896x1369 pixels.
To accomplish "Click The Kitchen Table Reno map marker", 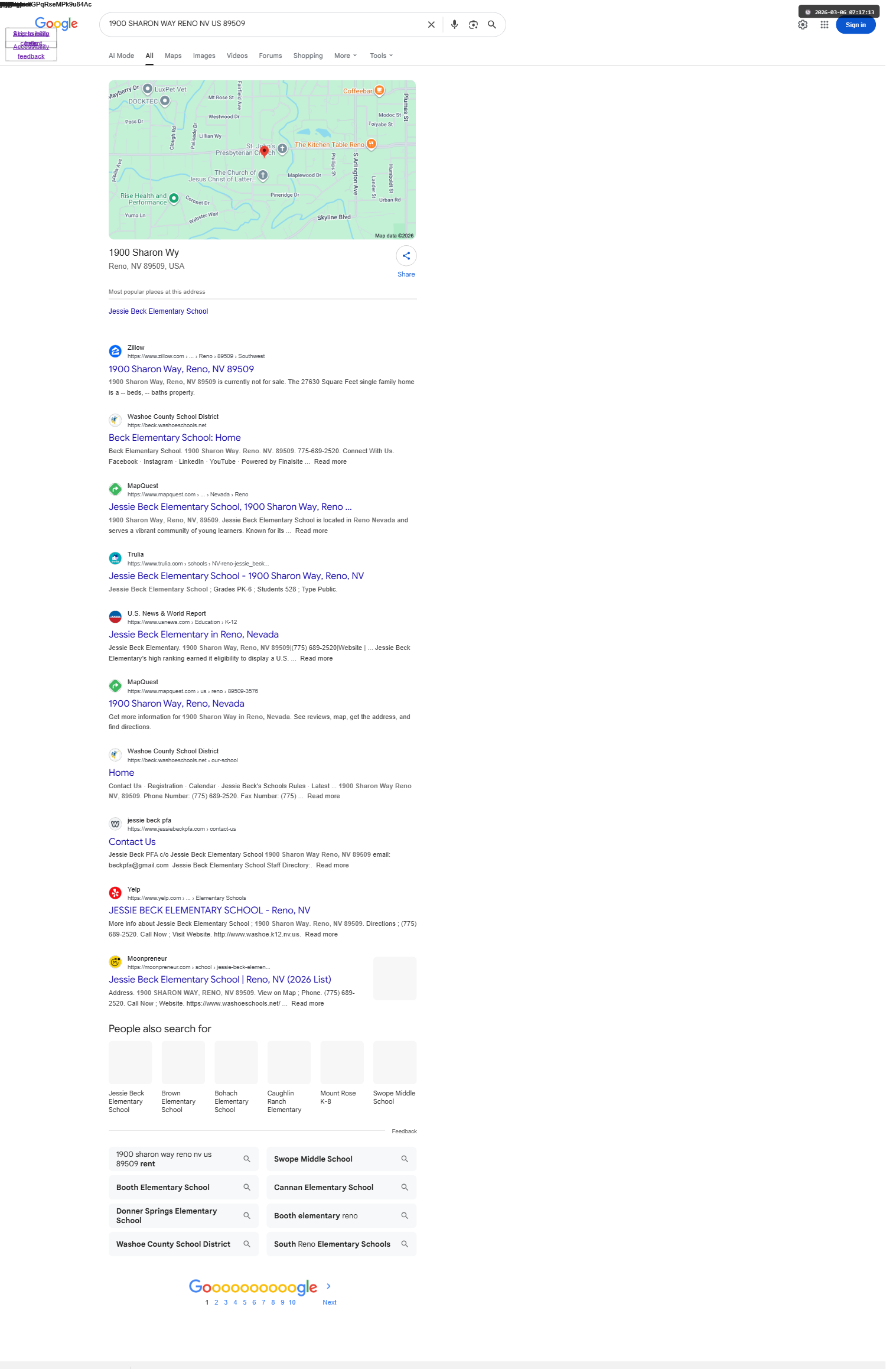I will click(x=372, y=144).
